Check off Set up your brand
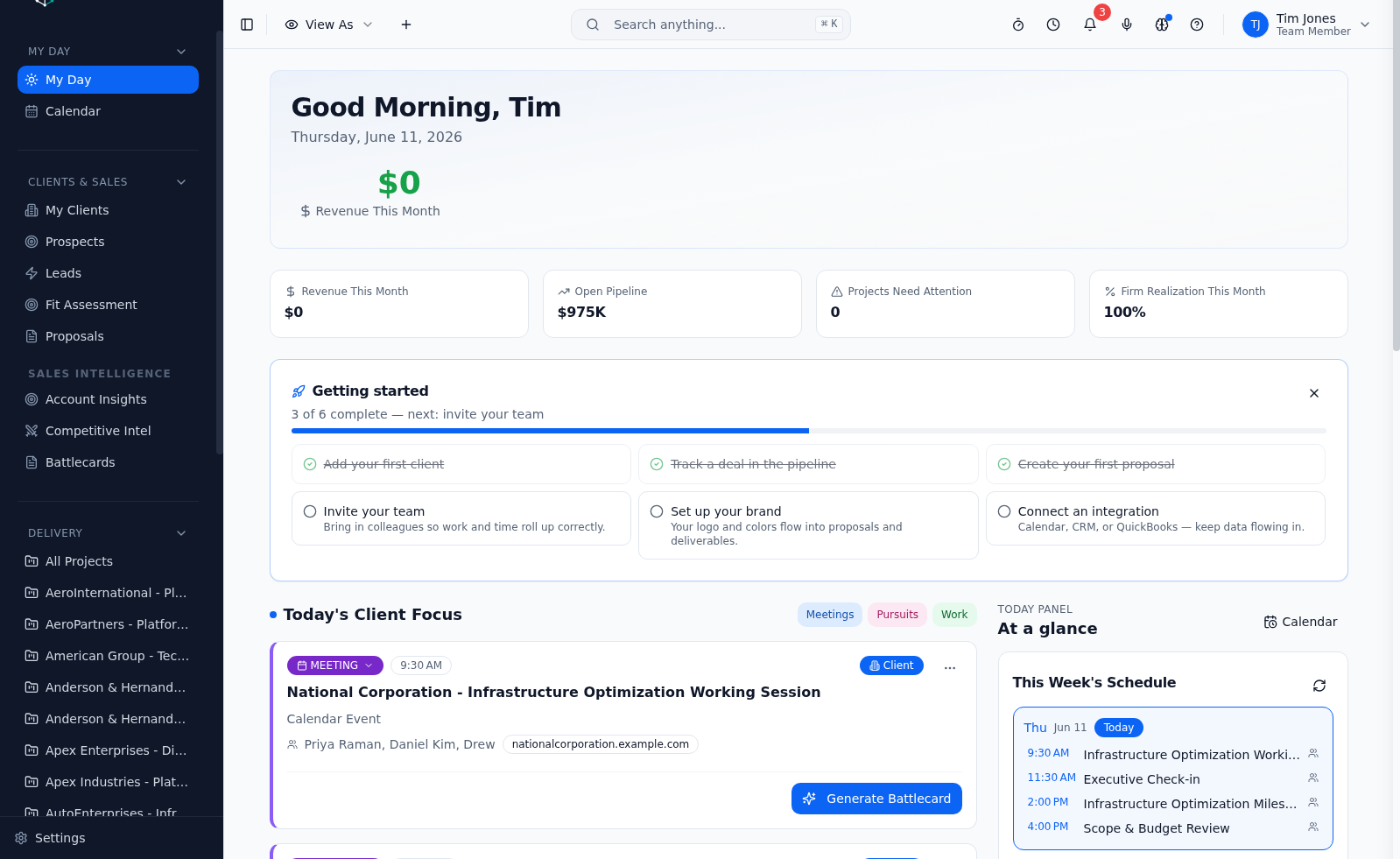This screenshot has height=859, width=1400. pyautogui.click(x=657, y=511)
